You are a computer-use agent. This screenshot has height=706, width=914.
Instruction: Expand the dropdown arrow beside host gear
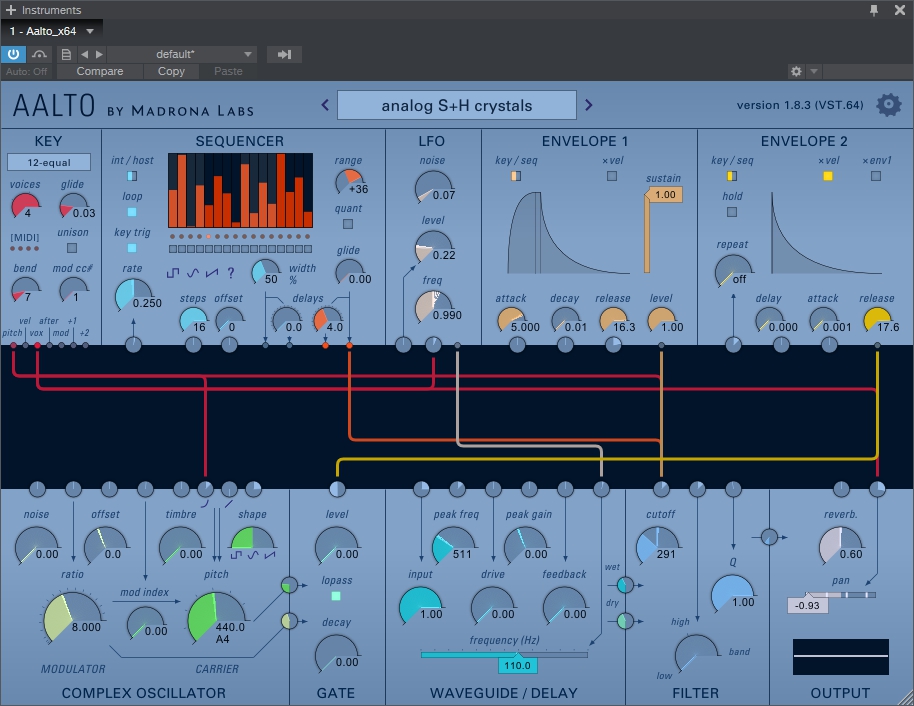tap(814, 72)
